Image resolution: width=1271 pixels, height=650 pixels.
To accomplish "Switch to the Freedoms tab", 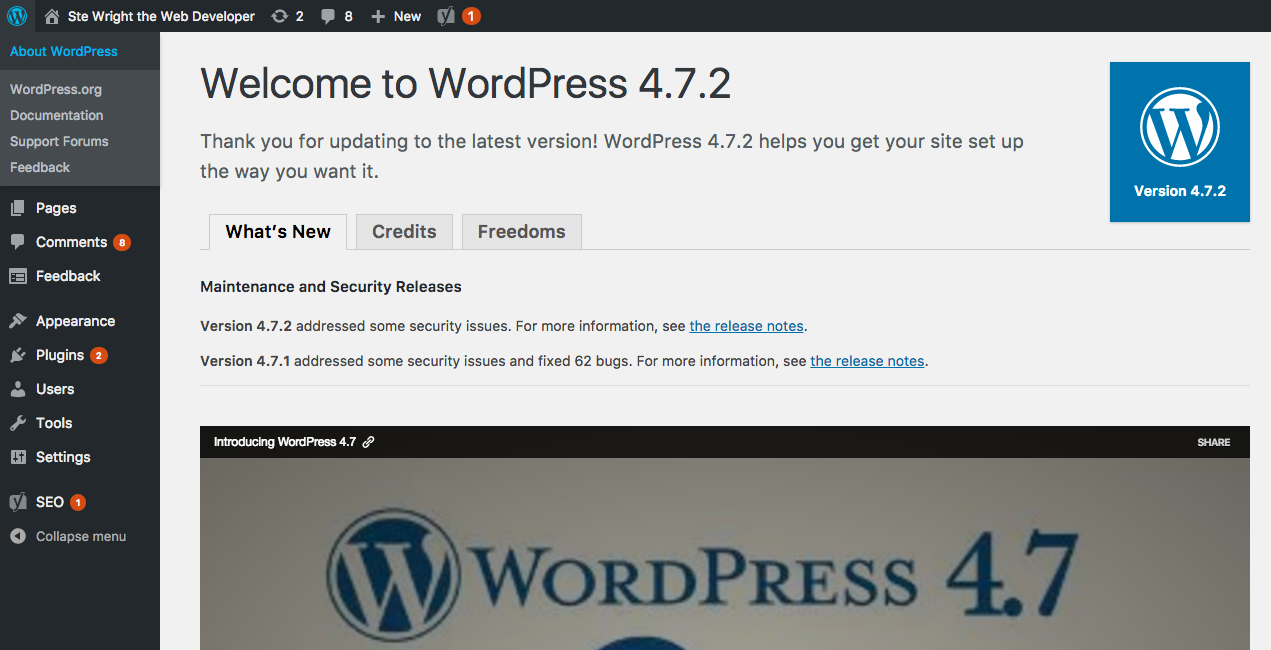I will [522, 232].
